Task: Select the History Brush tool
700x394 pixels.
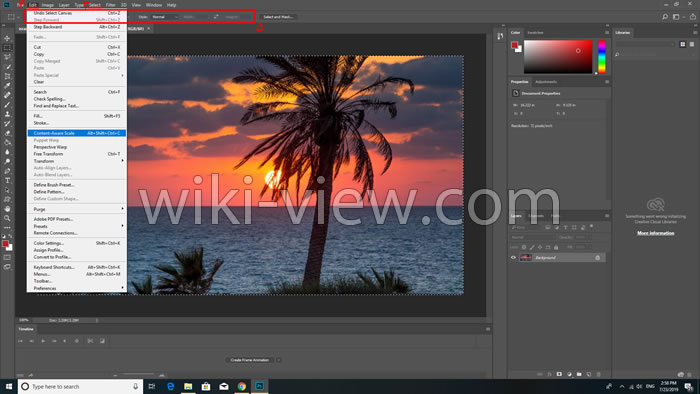Action: 7,124
